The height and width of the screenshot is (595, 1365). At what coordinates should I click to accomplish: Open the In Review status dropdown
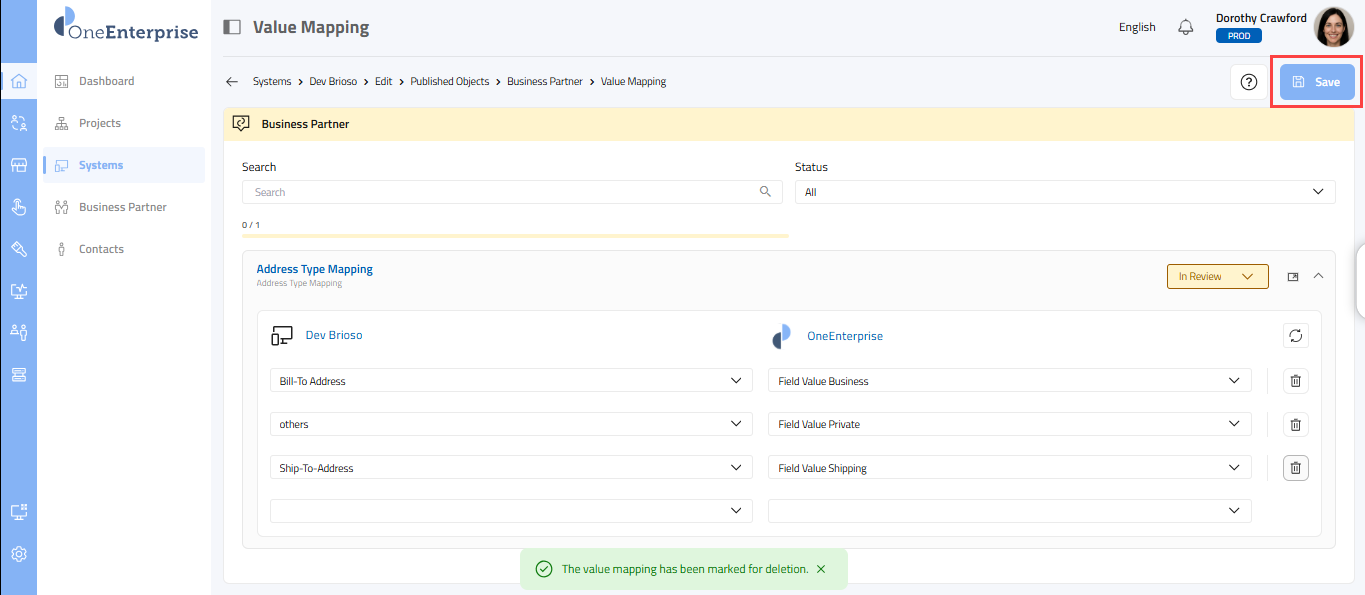[1217, 277]
